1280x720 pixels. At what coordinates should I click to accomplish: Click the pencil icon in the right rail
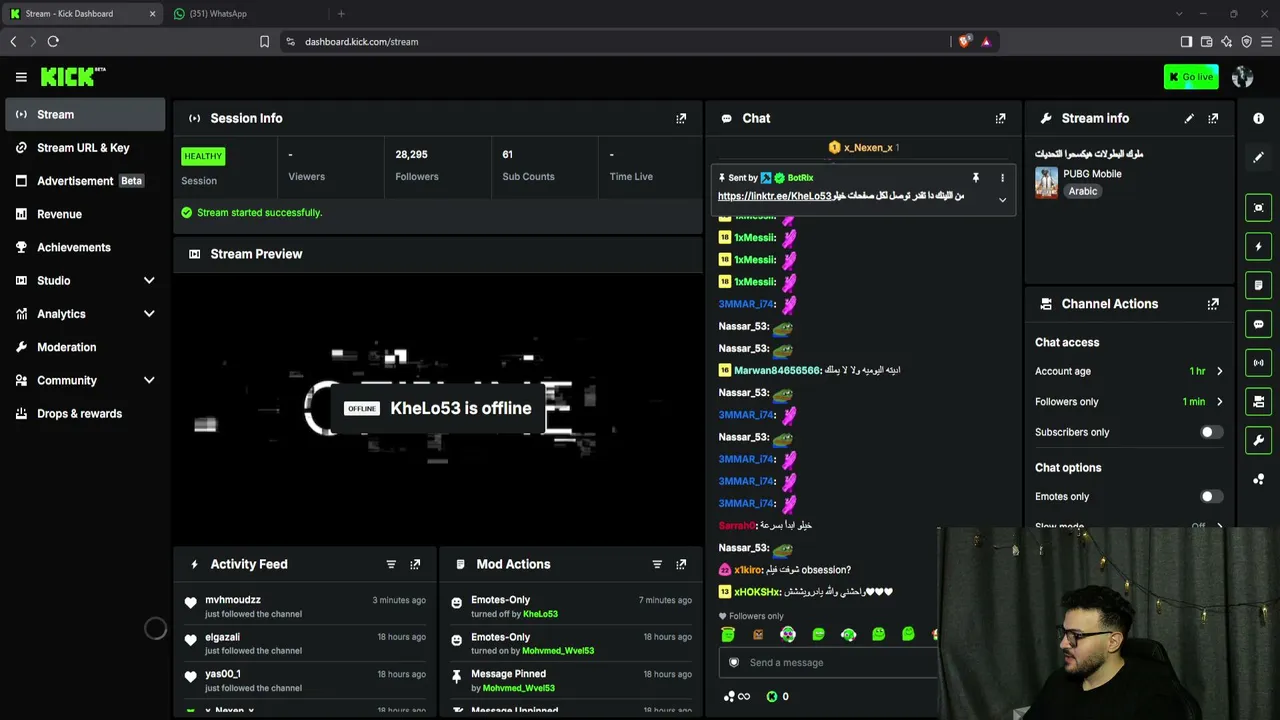tap(1258, 157)
